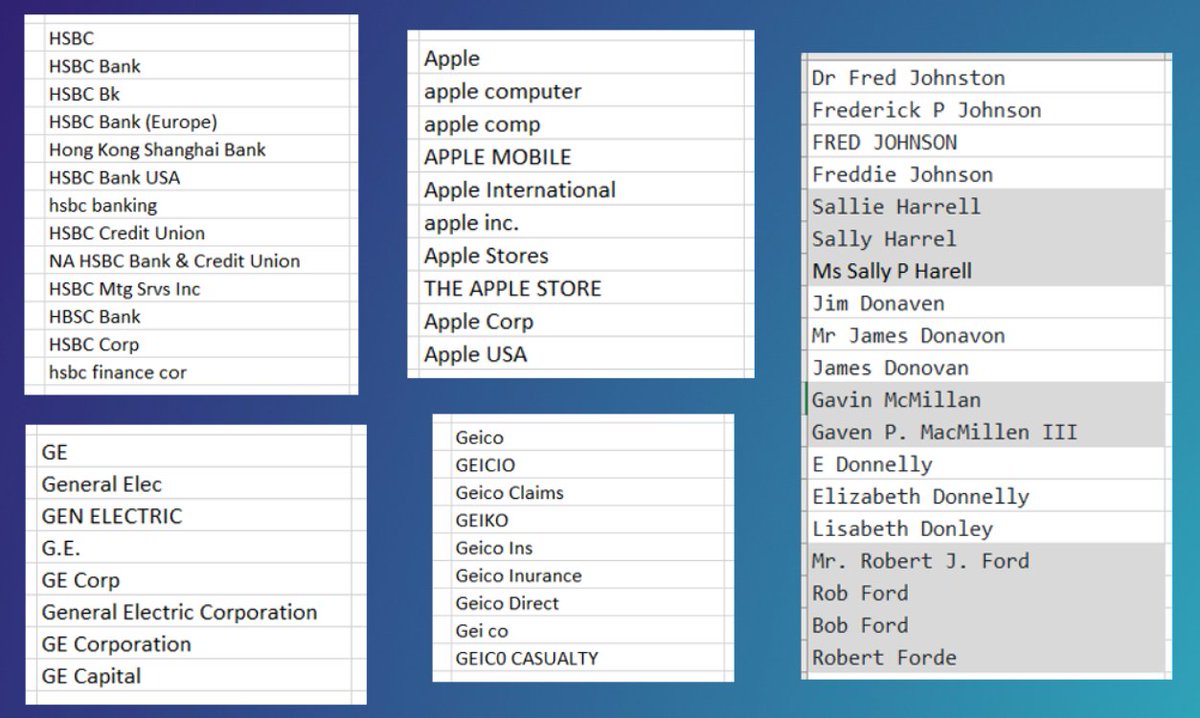Click the 'Ms Sally P Harell' cell

point(986,271)
